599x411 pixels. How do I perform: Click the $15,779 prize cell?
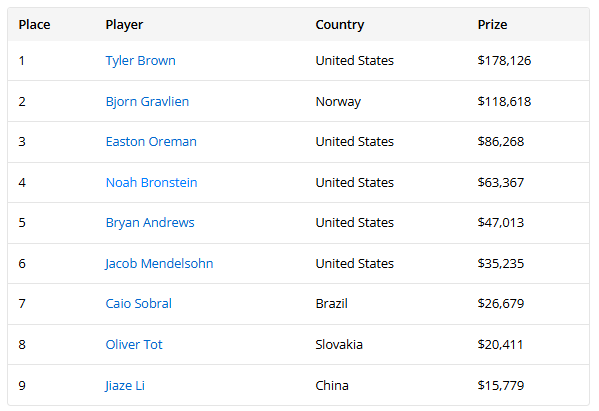point(501,385)
